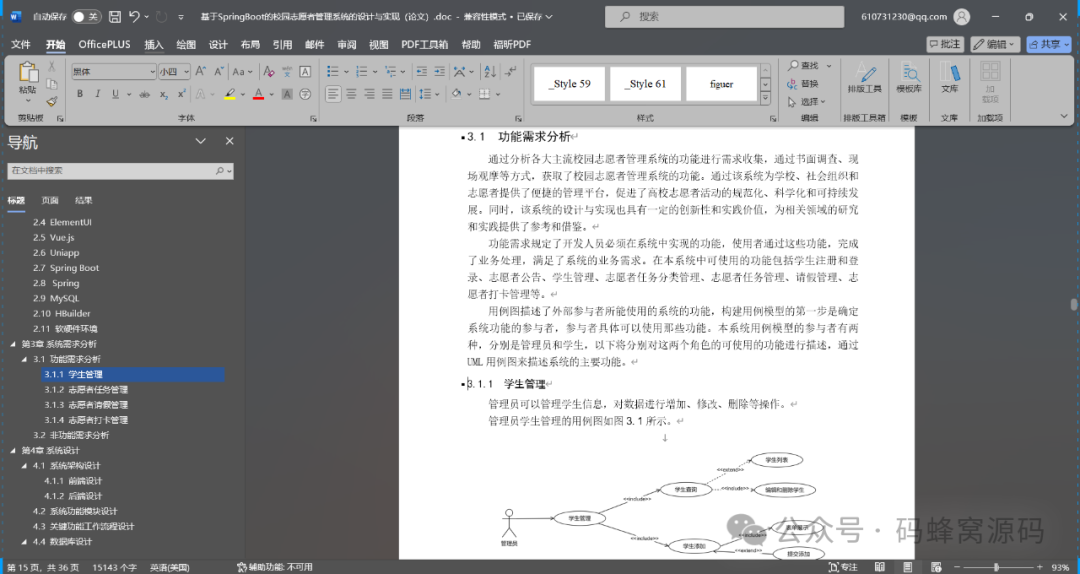Click the 编辑 editing mode button
Viewport: 1080px width, 574px height.
click(996, 44)
